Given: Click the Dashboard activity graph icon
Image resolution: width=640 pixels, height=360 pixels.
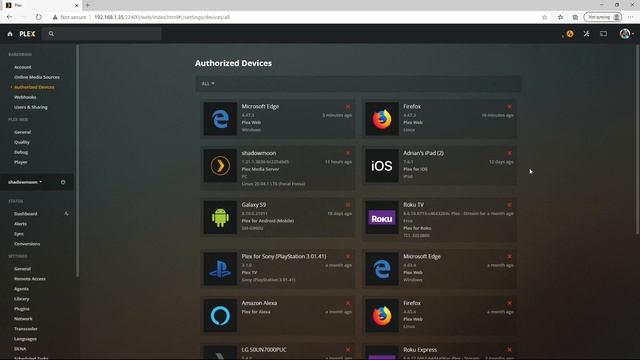Looking at the screenshot, I should click(x=66, y=213).
